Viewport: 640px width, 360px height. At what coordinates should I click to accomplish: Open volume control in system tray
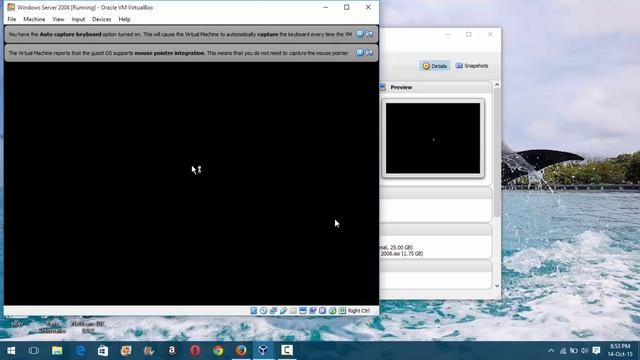click(x=584, y=351)
